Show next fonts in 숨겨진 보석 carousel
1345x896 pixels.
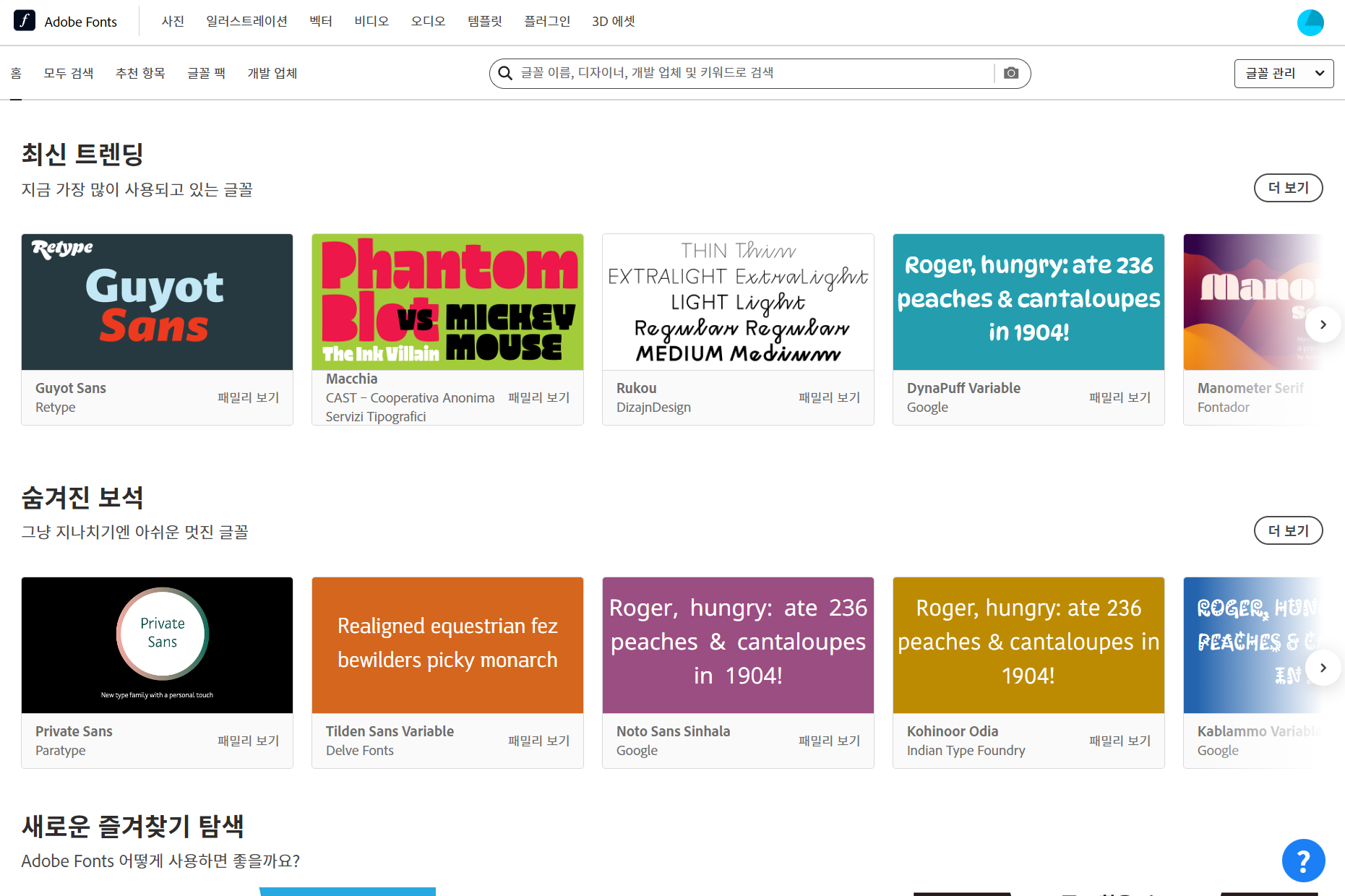coord(1323,668)
